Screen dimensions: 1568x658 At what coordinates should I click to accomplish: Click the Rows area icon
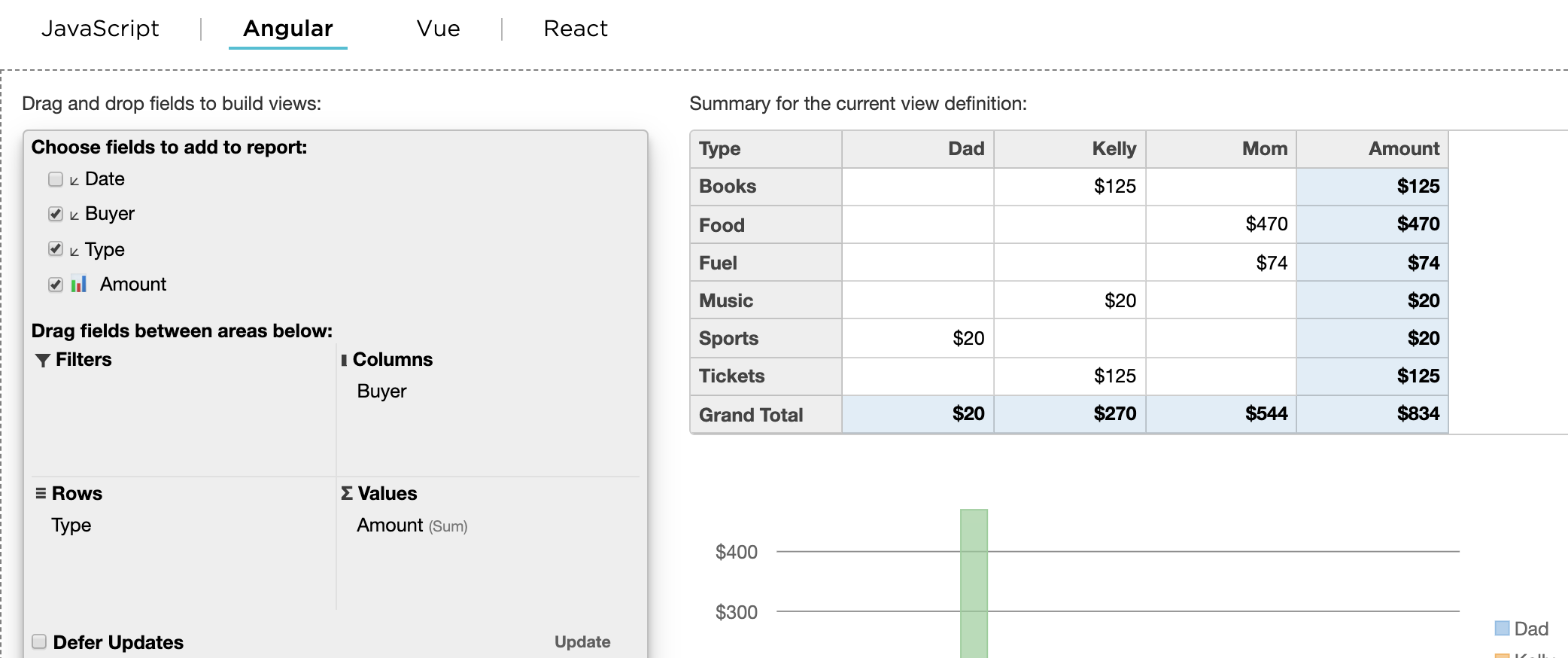click(41, 493)
